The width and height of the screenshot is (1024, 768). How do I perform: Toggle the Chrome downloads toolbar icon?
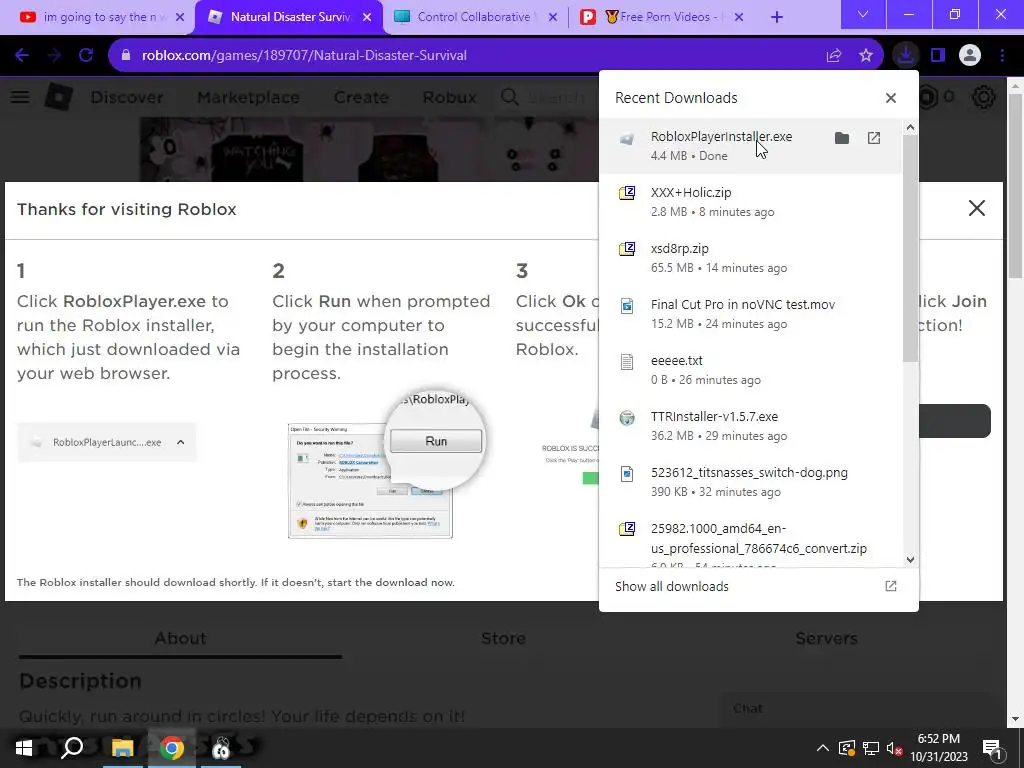(906, 56)
